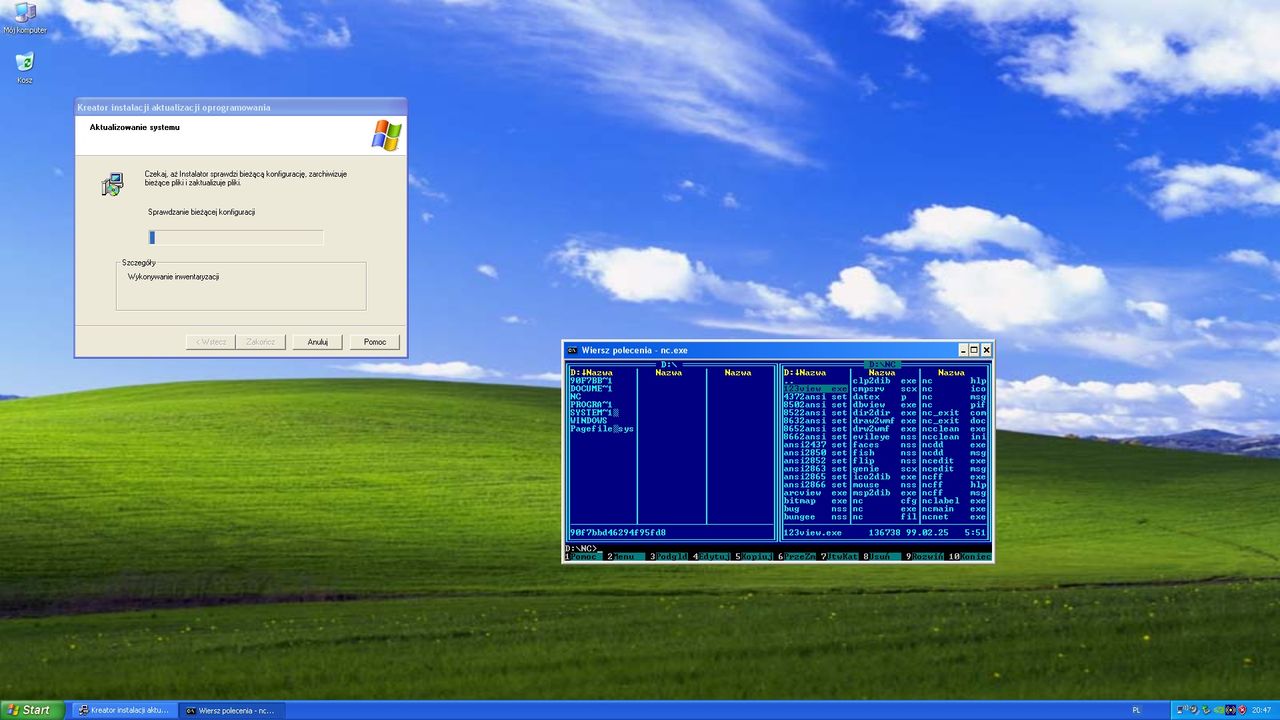Click 4 Edytuj in NC function bar
The height and width of the screenshot is (720, 1280).
711,556
